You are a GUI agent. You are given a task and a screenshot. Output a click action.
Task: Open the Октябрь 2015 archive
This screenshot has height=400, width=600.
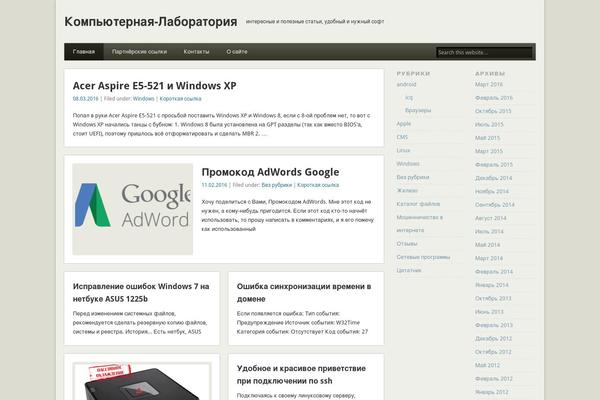(493, 111)
